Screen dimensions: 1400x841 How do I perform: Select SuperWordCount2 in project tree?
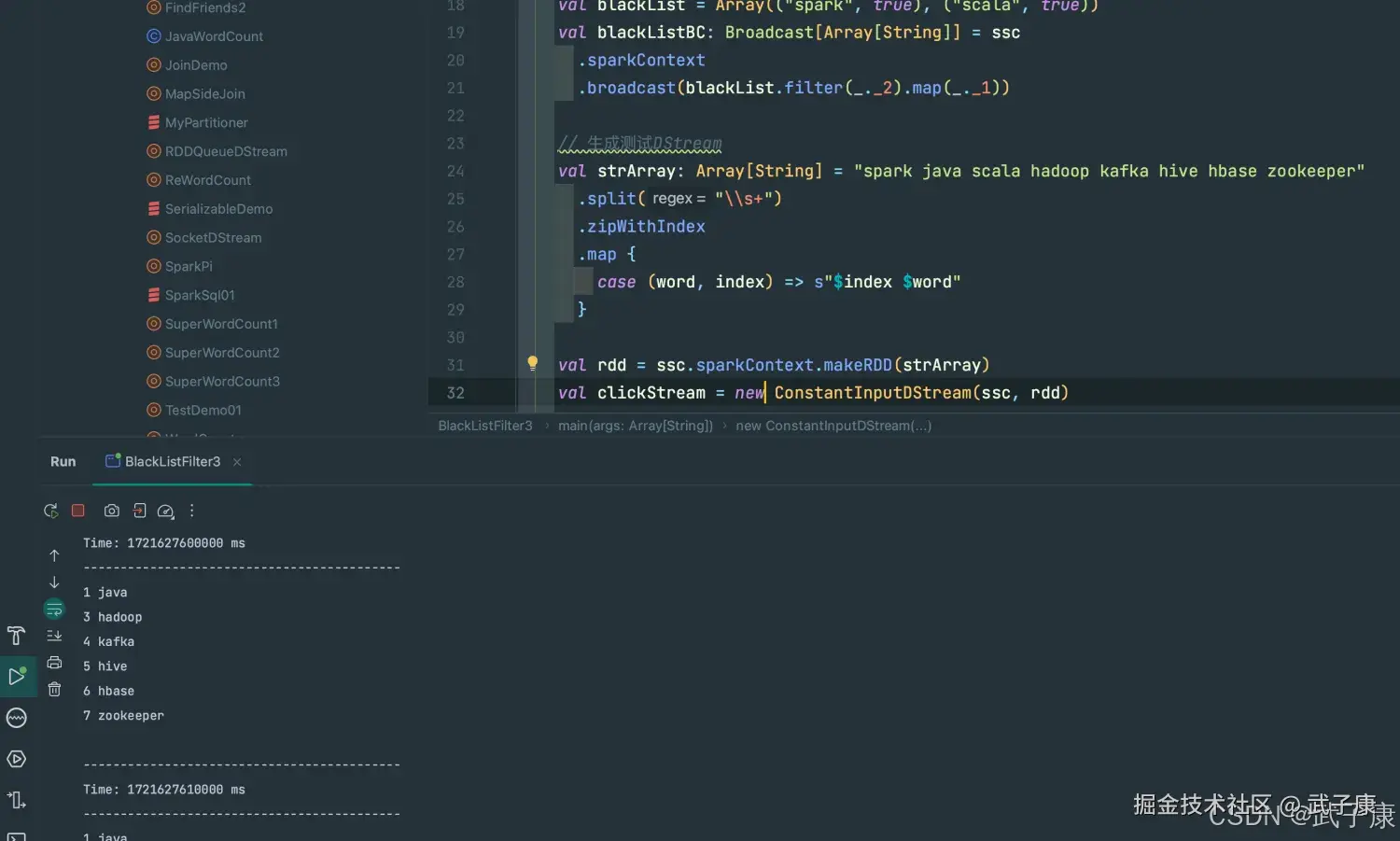click(222, 353)
